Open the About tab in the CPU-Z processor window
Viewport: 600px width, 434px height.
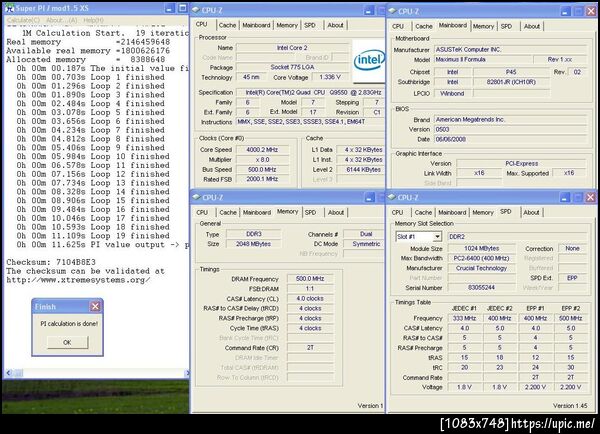point(335,25)
